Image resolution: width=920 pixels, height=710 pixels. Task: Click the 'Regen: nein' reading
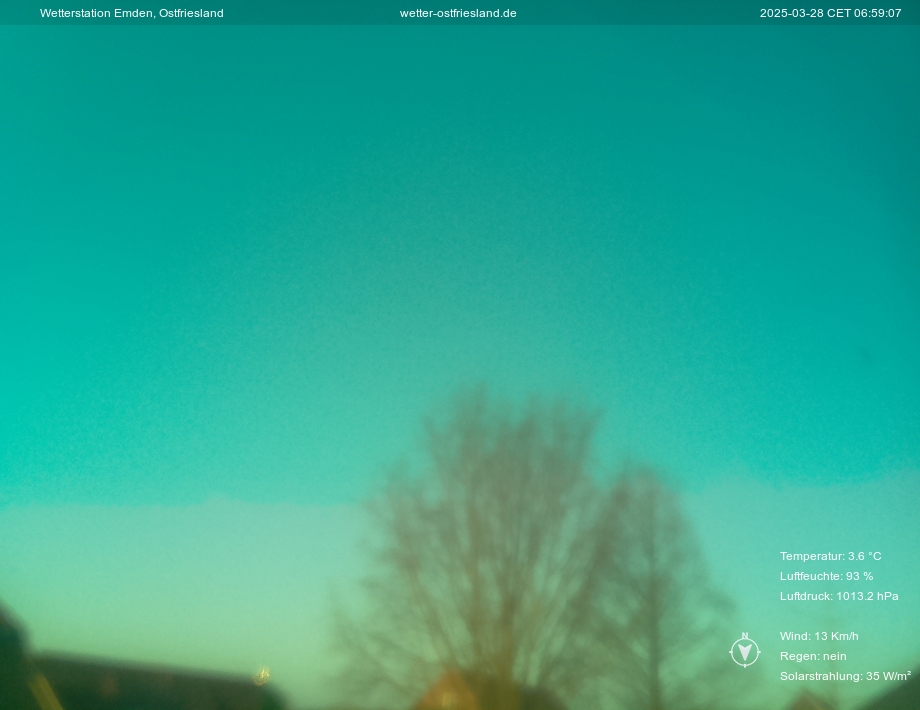[x=813, y=656]
